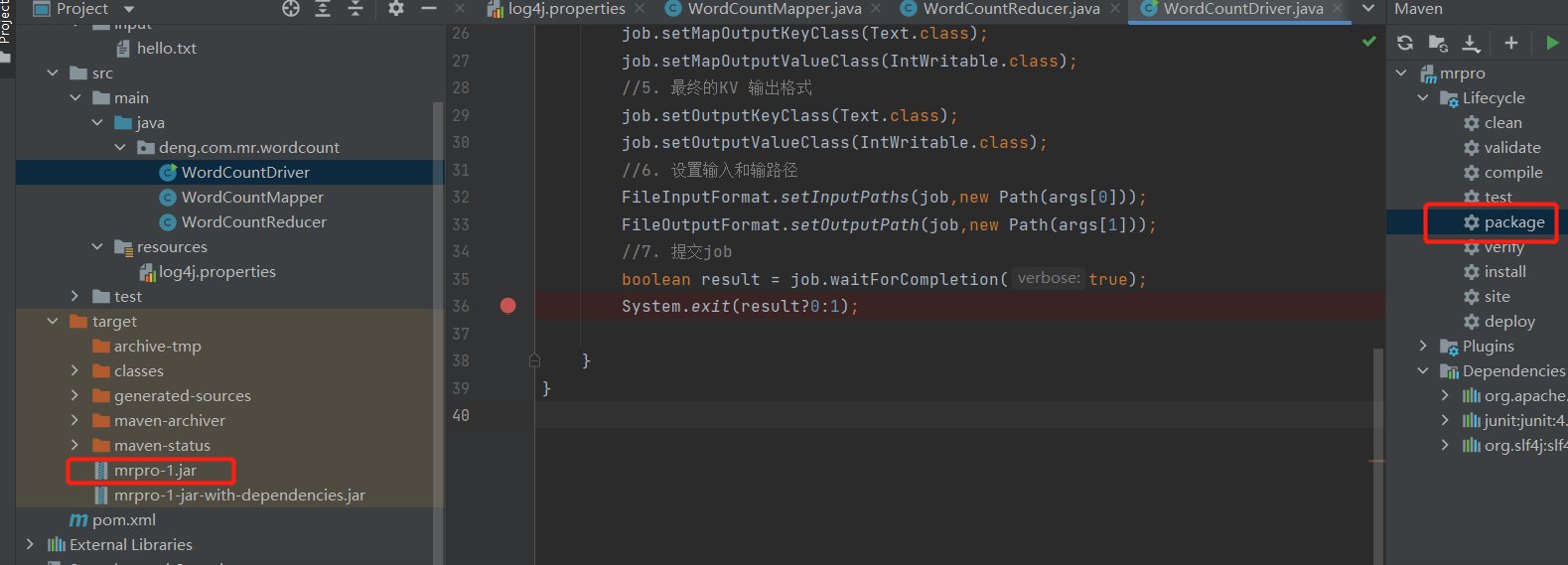Screen dimensions: 1568x565
Task: Add Maven project with plus icon
Action: point(1511,43)
